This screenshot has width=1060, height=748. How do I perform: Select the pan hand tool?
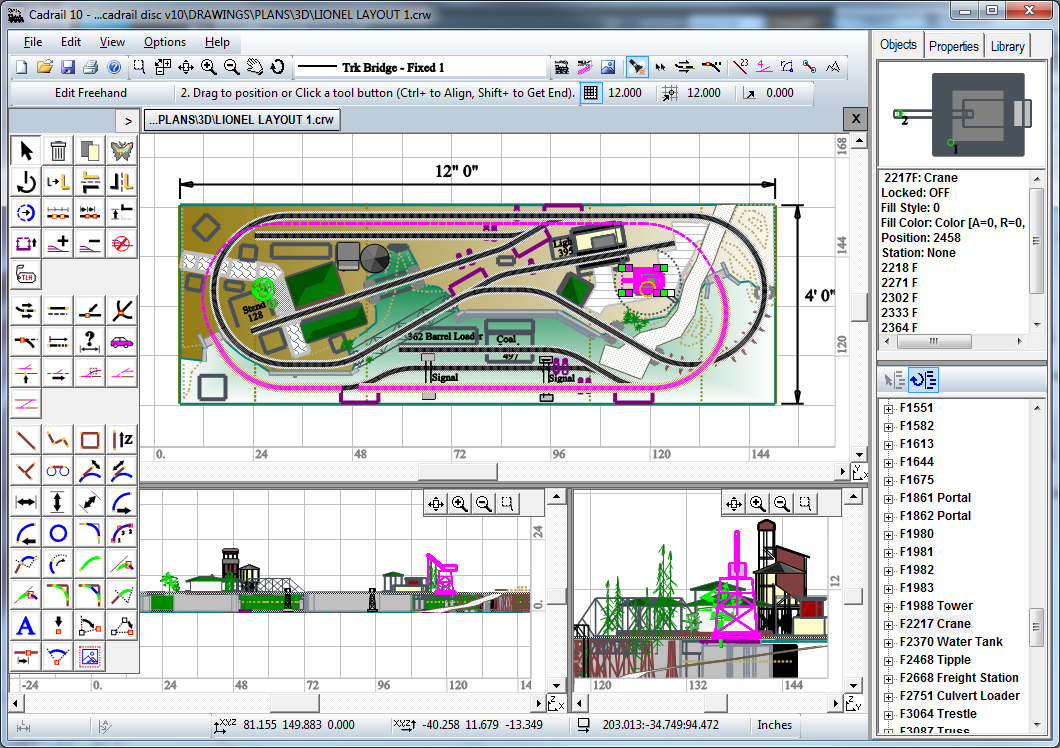[255, 67]
